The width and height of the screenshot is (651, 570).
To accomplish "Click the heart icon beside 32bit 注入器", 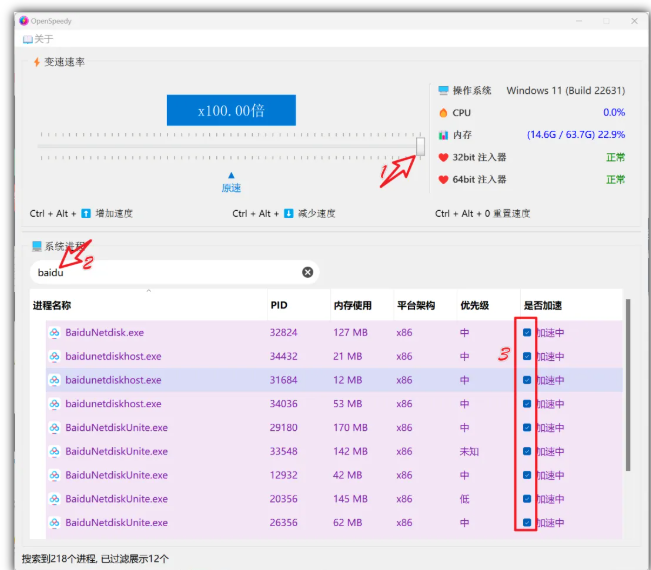I will (443, 157).
